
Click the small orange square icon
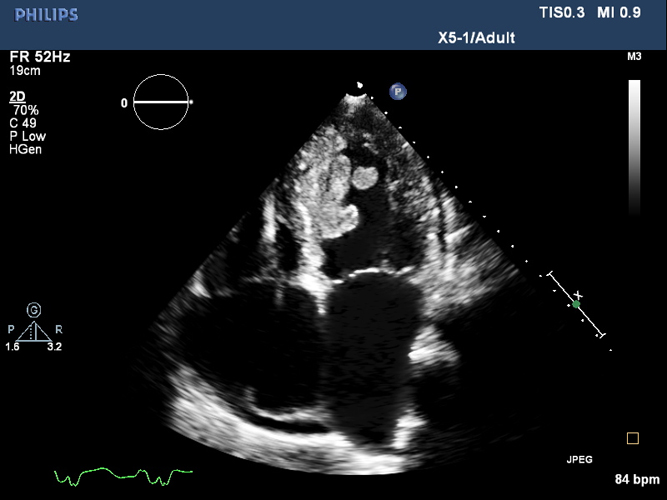coord(633,438)
